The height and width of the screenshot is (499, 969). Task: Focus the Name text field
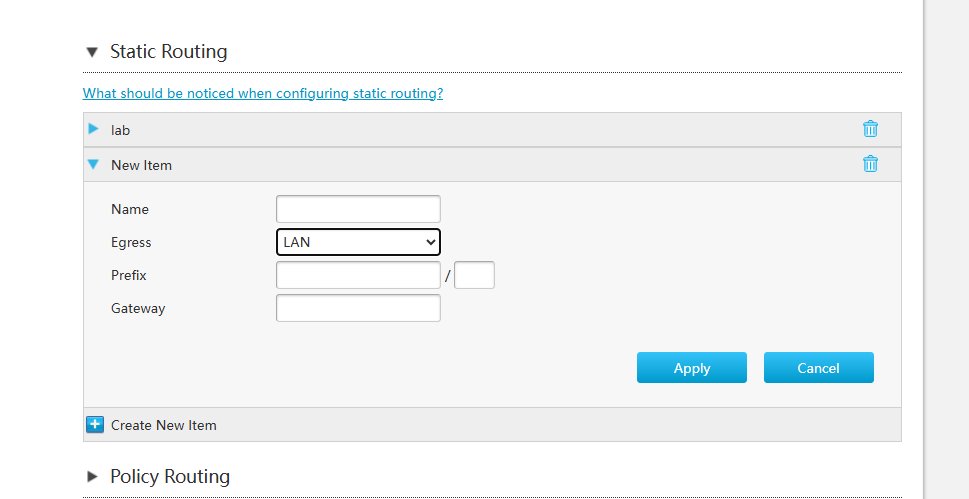coord(358,209)
